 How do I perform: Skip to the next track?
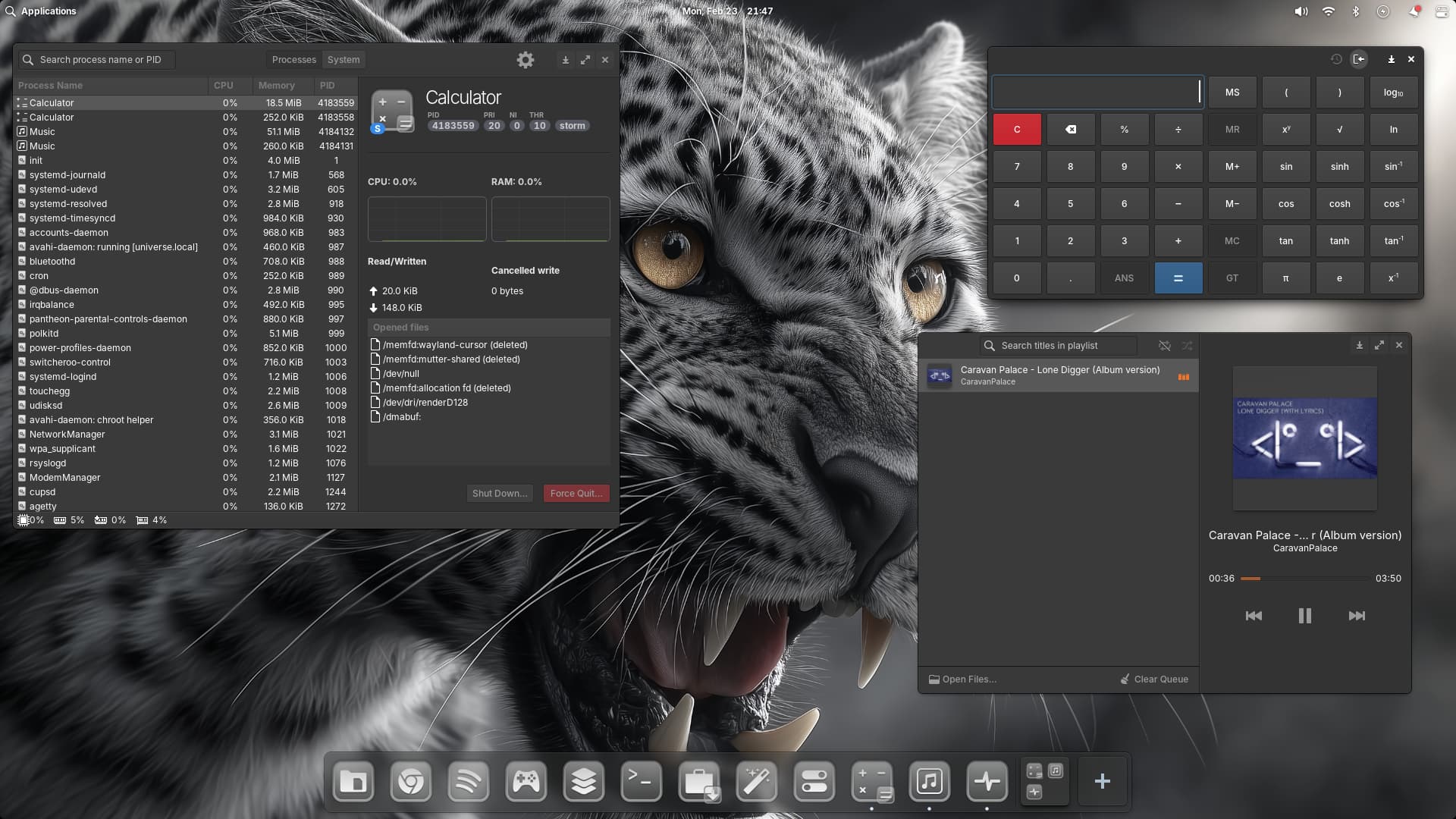(x=1357, y=616)
